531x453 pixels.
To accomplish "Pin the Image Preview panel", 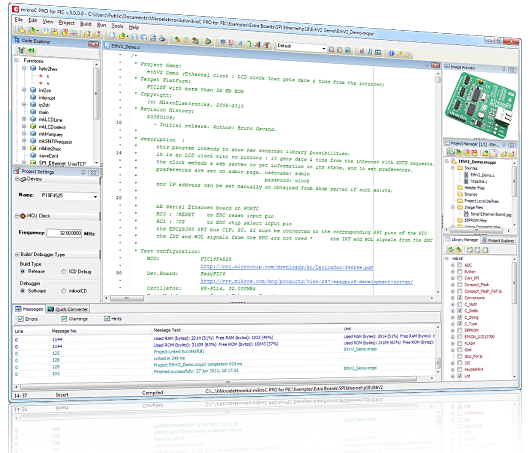I will (503, 69).
